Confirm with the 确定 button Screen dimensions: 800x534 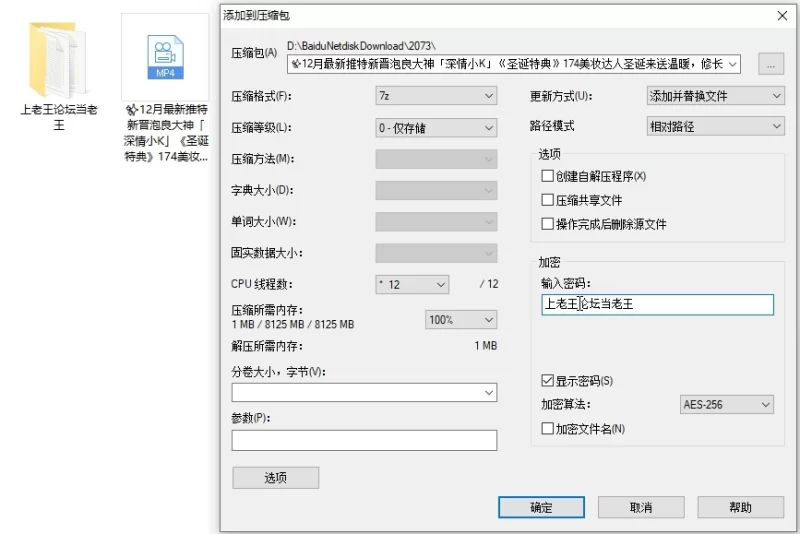[x=541, y=507]
